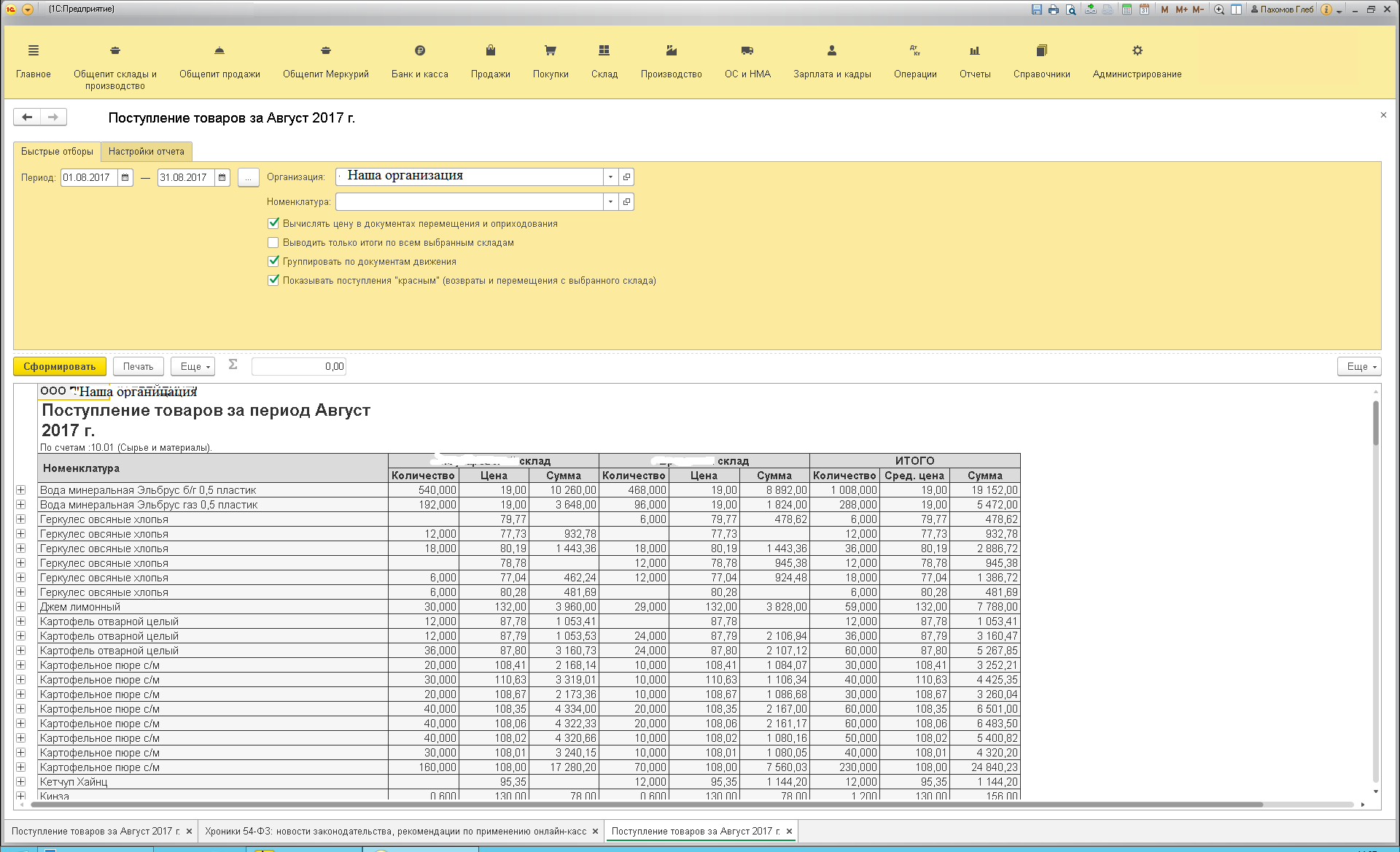
Task: Open the calculator icon in title bar
Action: click(x=1127, y=9)
